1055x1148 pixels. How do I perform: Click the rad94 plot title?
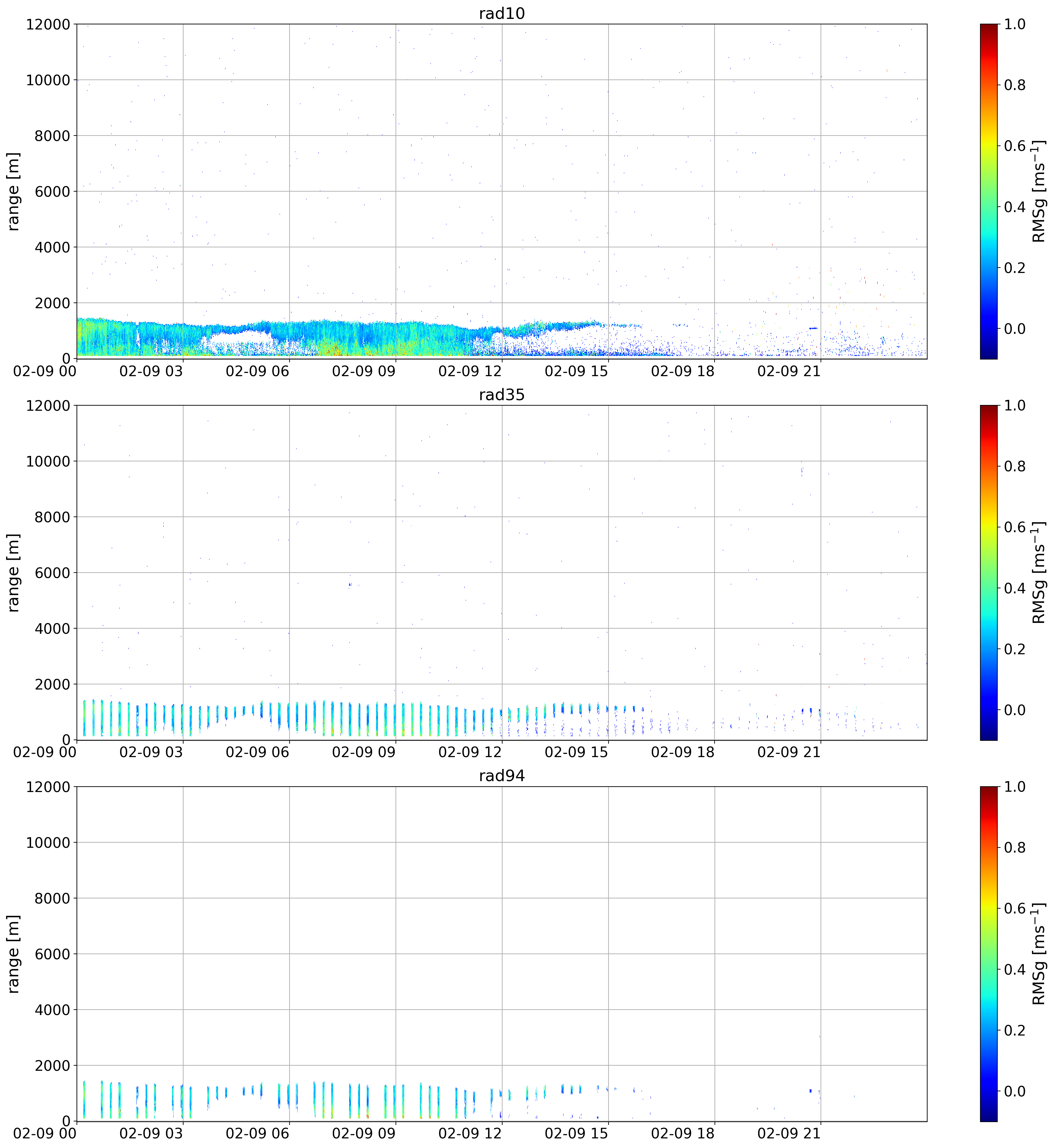(x=502, y=776)
